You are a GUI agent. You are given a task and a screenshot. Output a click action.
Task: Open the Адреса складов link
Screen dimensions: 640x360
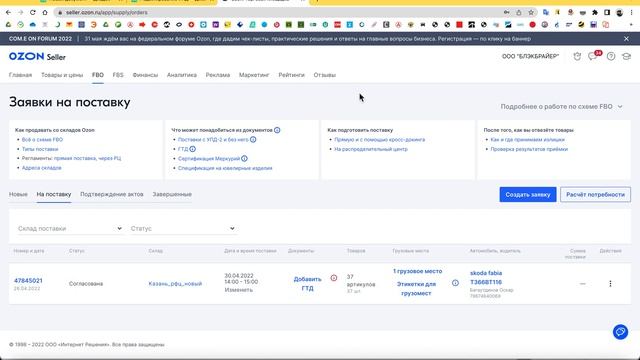coord(42,168)
